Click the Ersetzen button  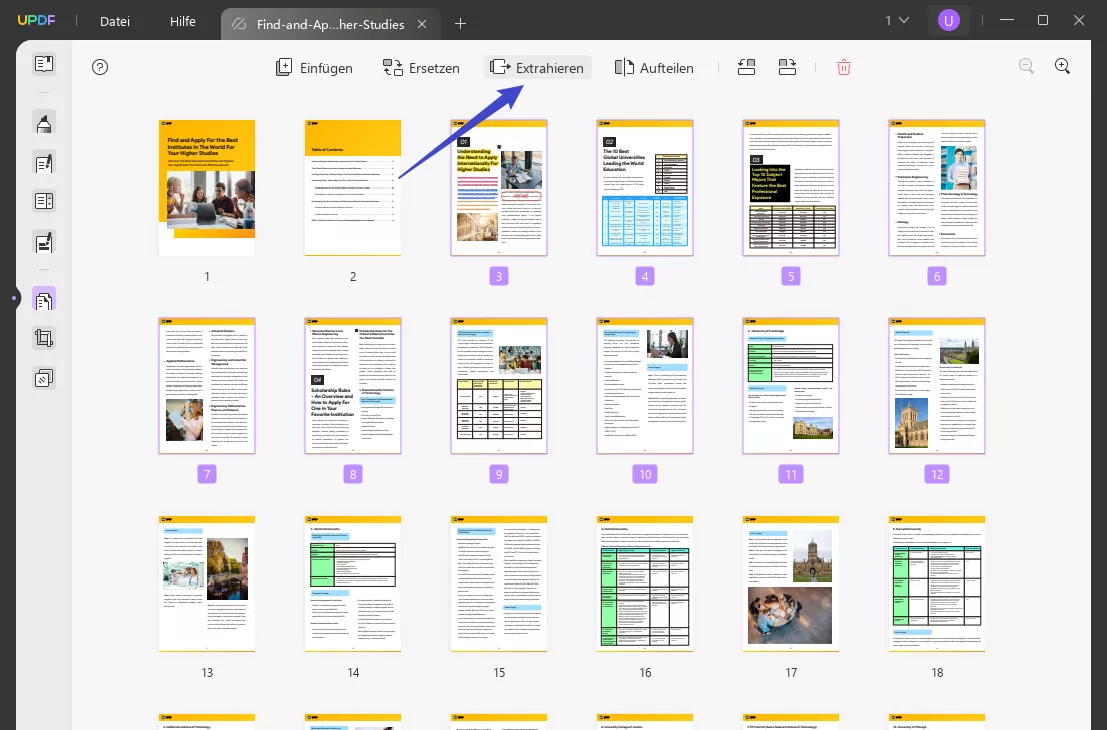coord(421,68)
